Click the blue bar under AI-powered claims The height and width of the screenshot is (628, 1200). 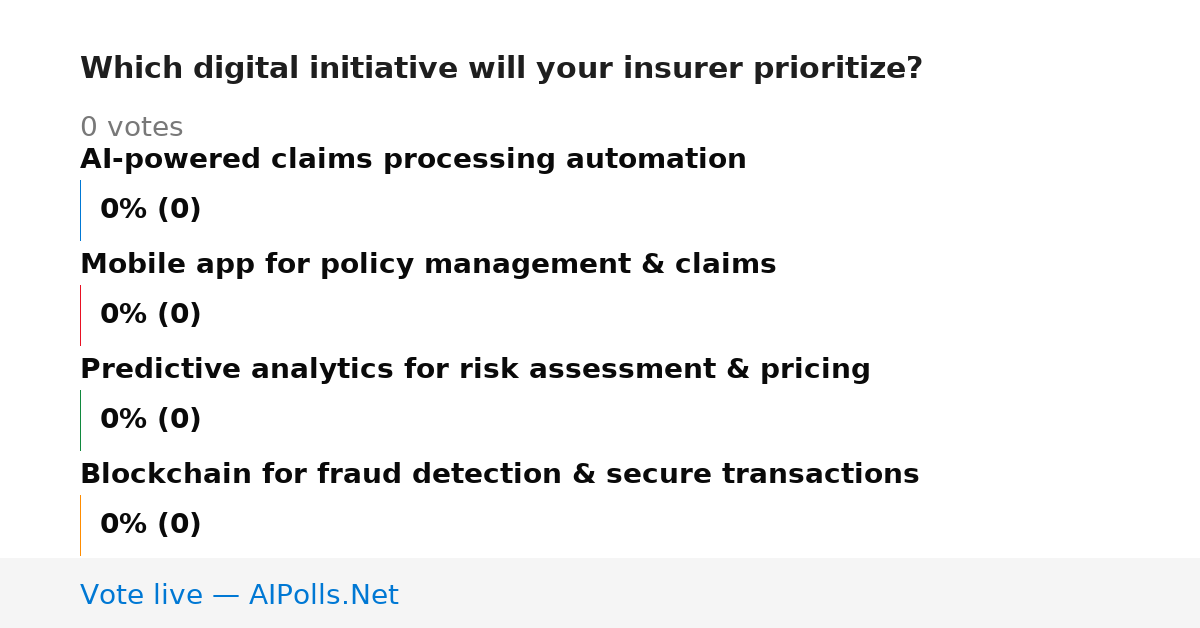[81, 210]
